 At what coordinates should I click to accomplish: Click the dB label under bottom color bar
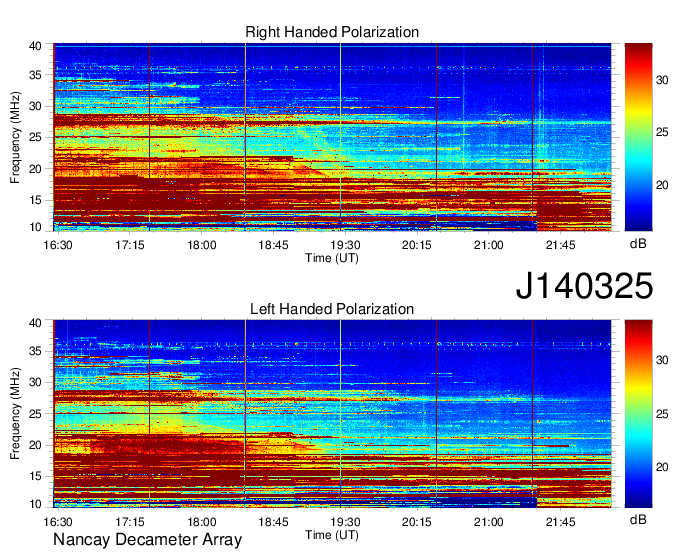[x=638, y=519]
